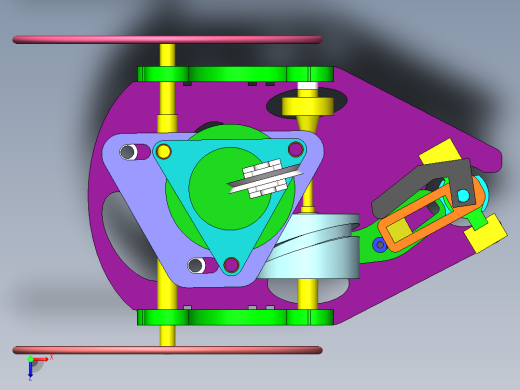This screenshot has width=520, height=390.
Task: Select the top pink rod
Action: click(167, 40)
